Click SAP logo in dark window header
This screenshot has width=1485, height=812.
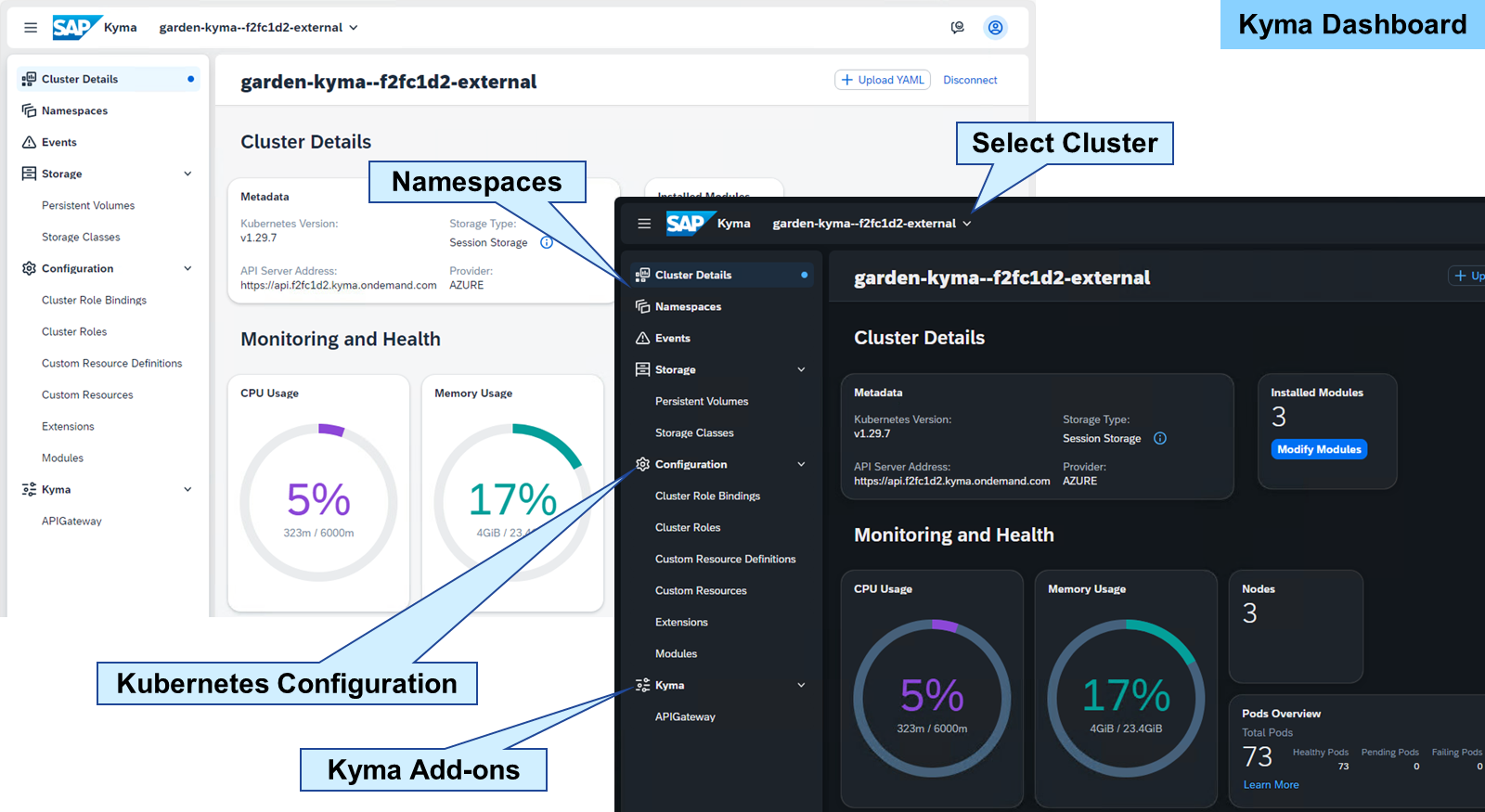690,224
